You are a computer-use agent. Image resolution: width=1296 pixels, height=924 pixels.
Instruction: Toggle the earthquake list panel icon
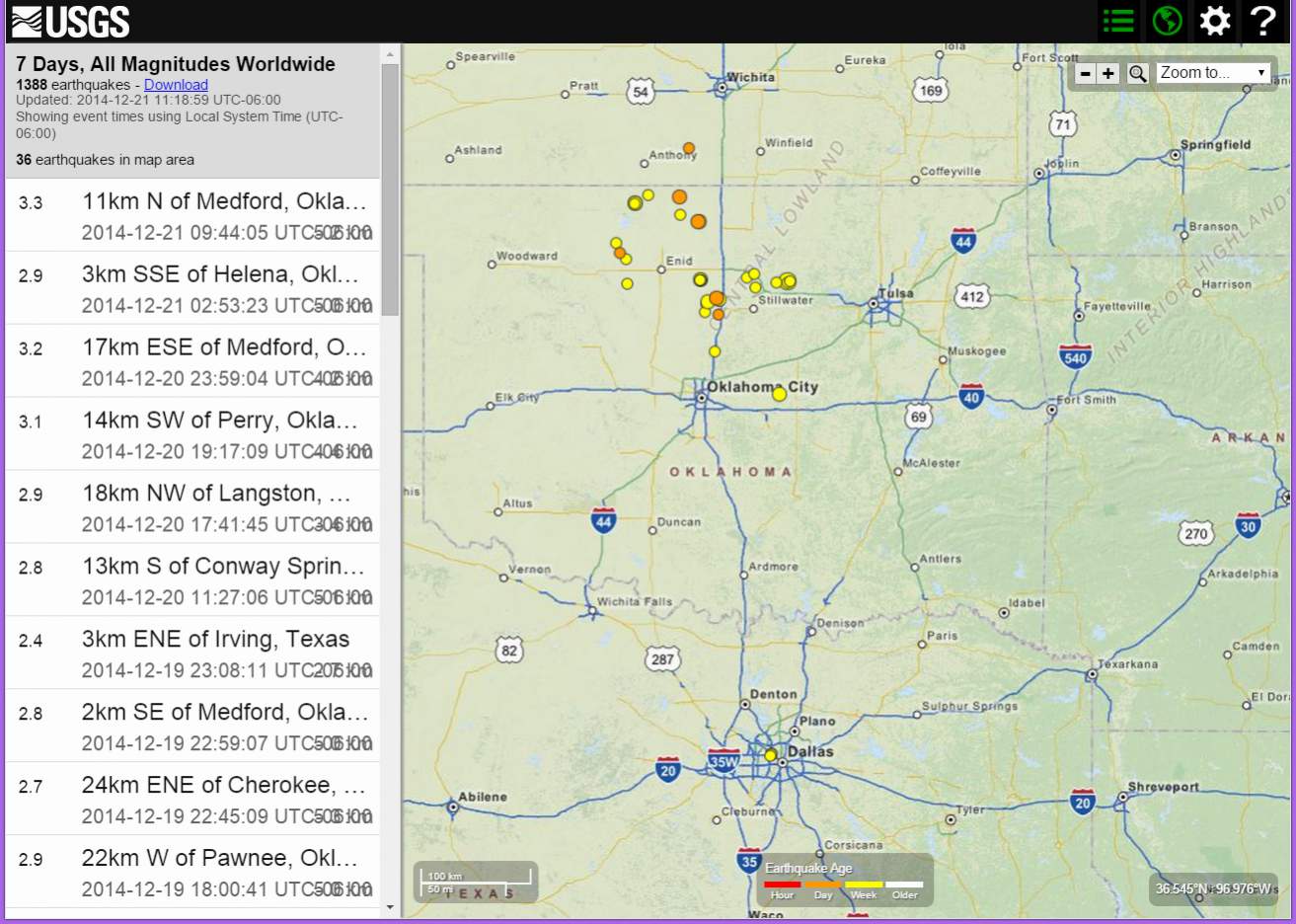point(1118,21)
